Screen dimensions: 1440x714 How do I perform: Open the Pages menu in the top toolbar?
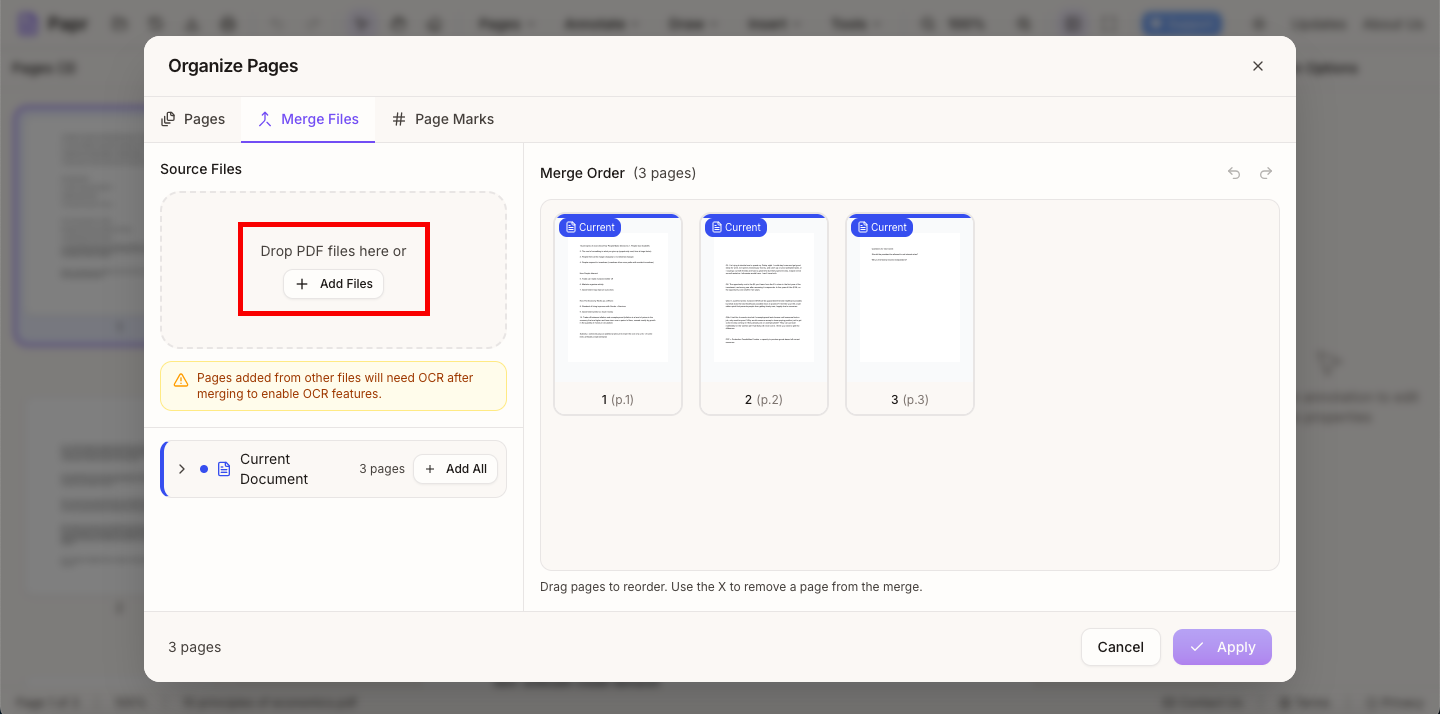(506, 23)
